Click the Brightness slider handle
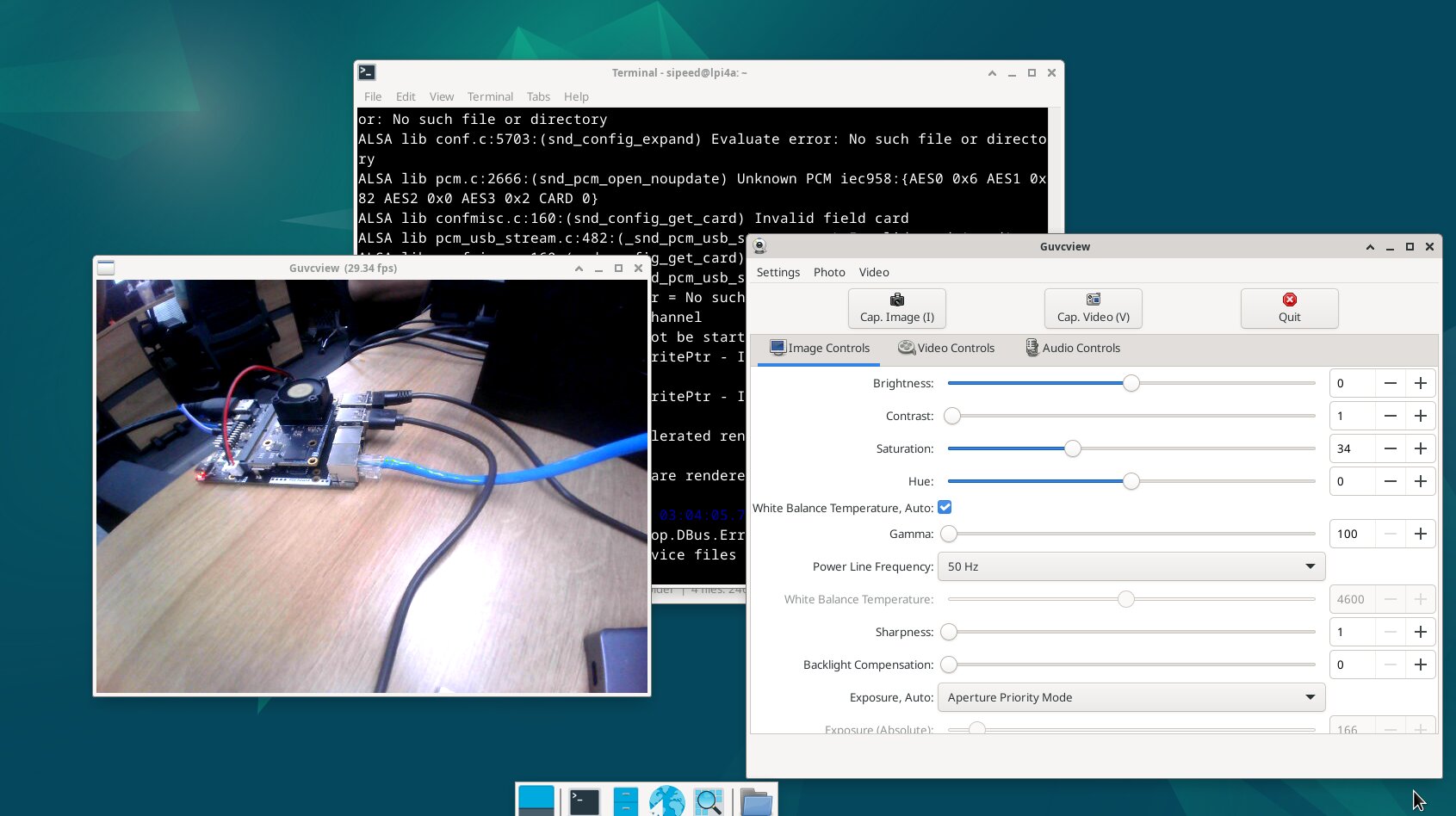 pos(1131,383)
